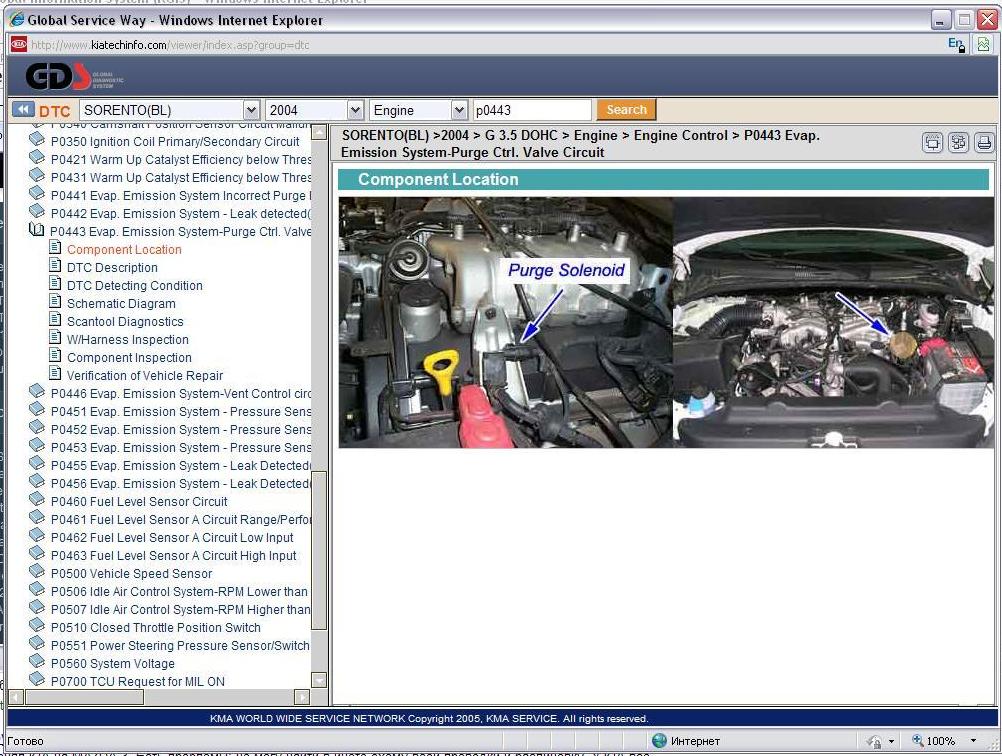The width and height of the screenshot is (1002, 756).
Task: Click the back arrows icon beside DTC
Action: (x=22, y=110)
